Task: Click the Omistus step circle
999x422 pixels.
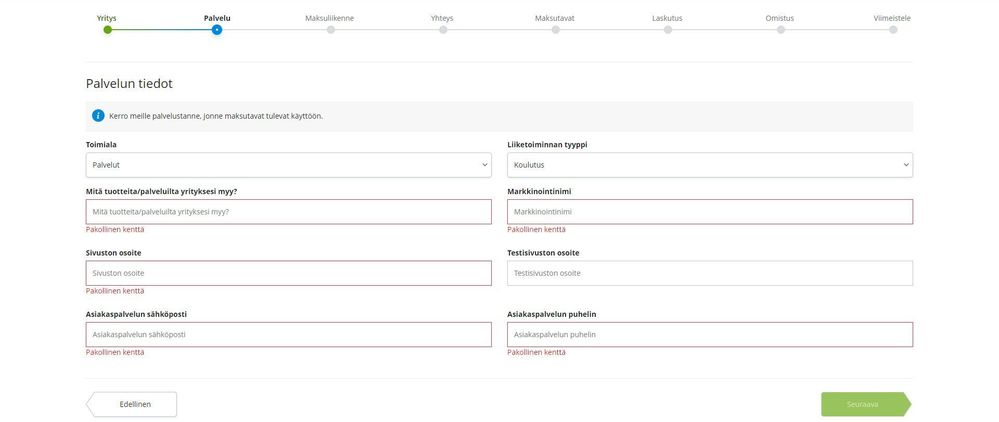Action: pos(780,29)
